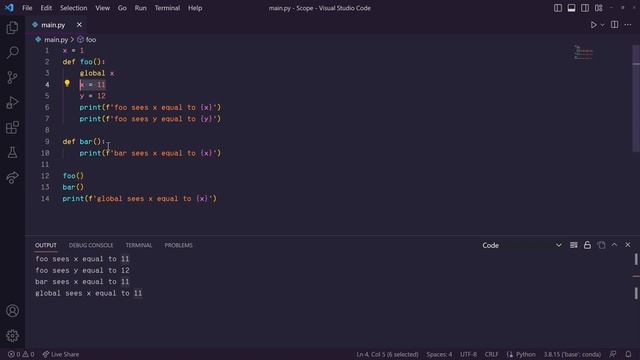Open the run button dropdown arrow

pyautogui.click(x=602, y=25)
